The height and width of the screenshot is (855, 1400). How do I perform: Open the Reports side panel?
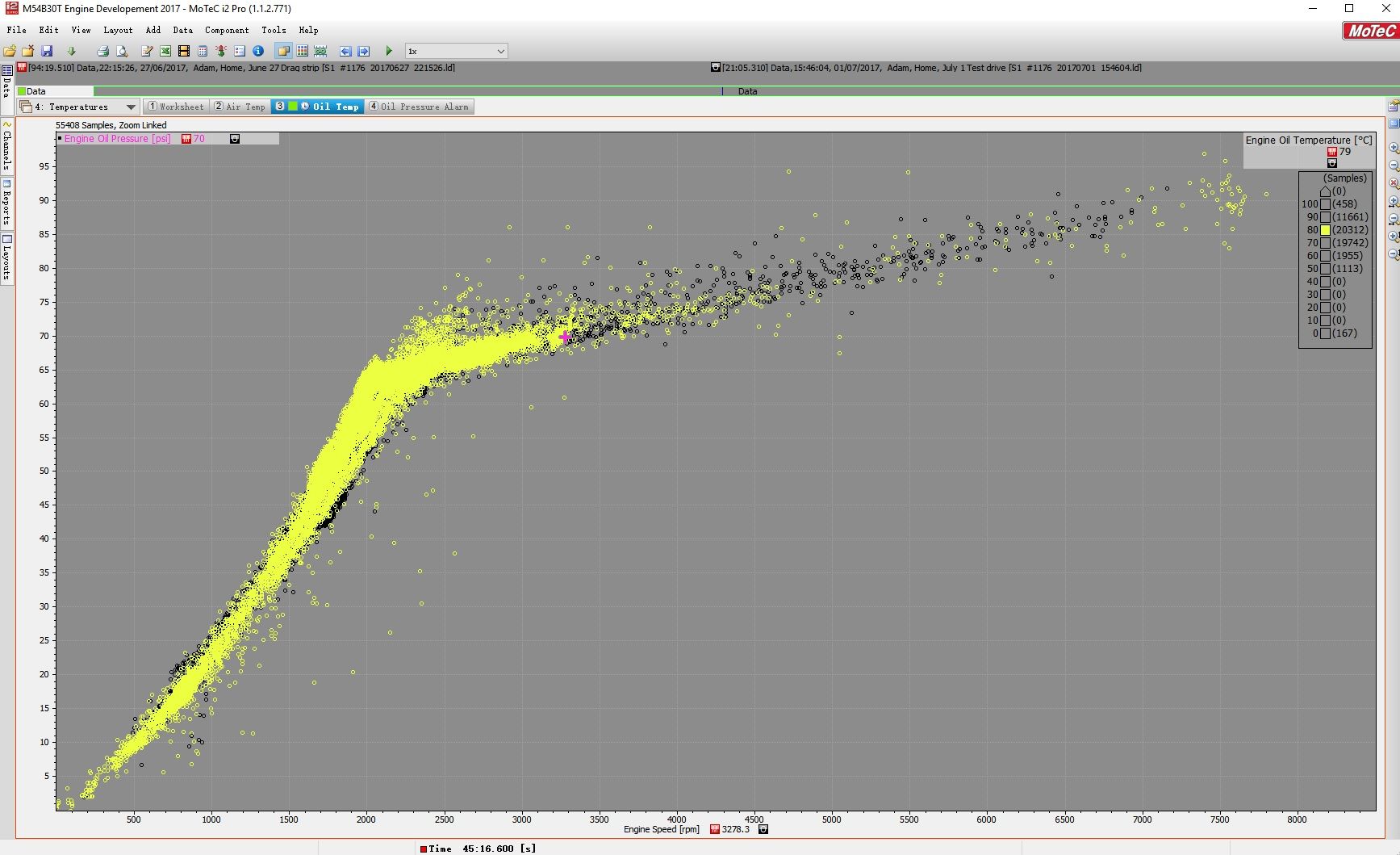coord(6,203)
